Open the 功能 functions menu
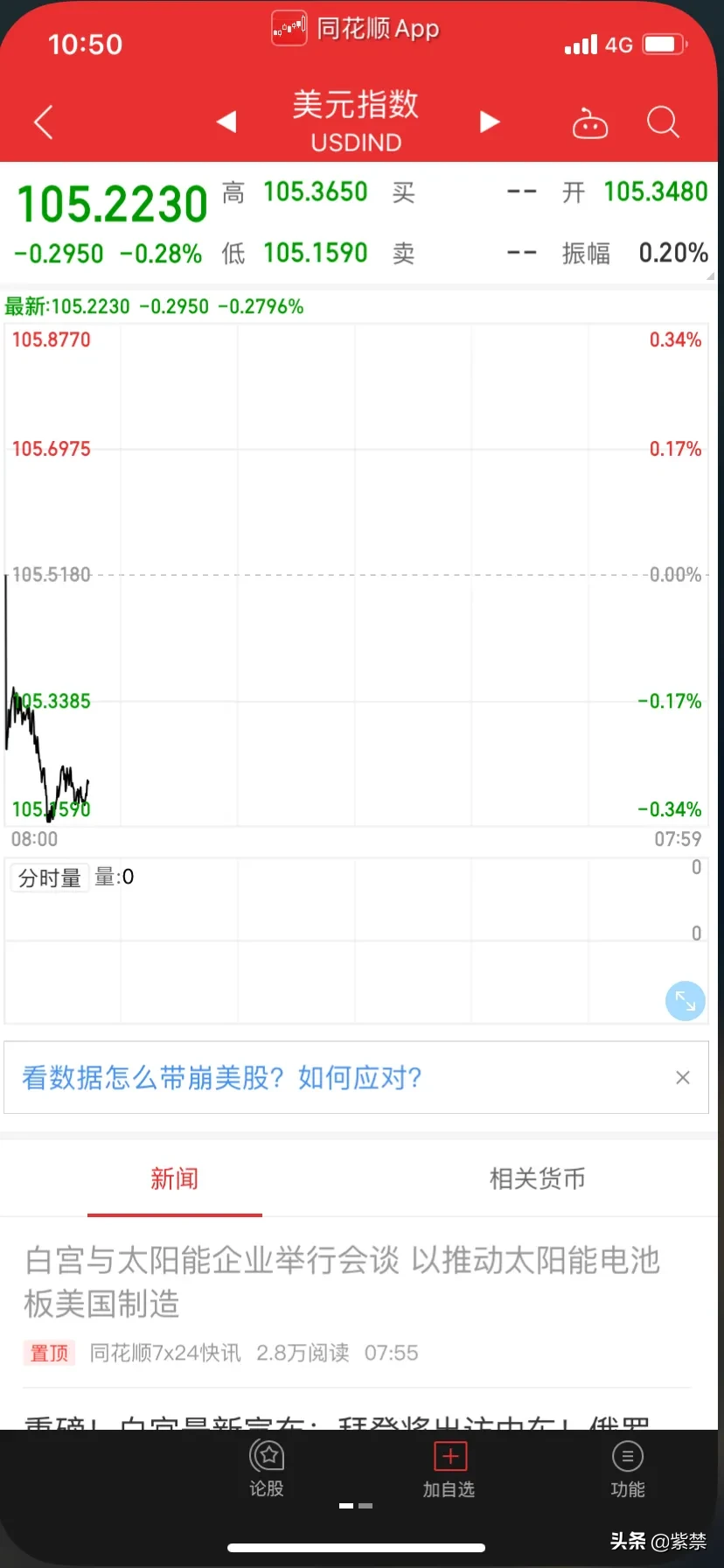This screenshot has height=1568, width=724. [627, 1467]
